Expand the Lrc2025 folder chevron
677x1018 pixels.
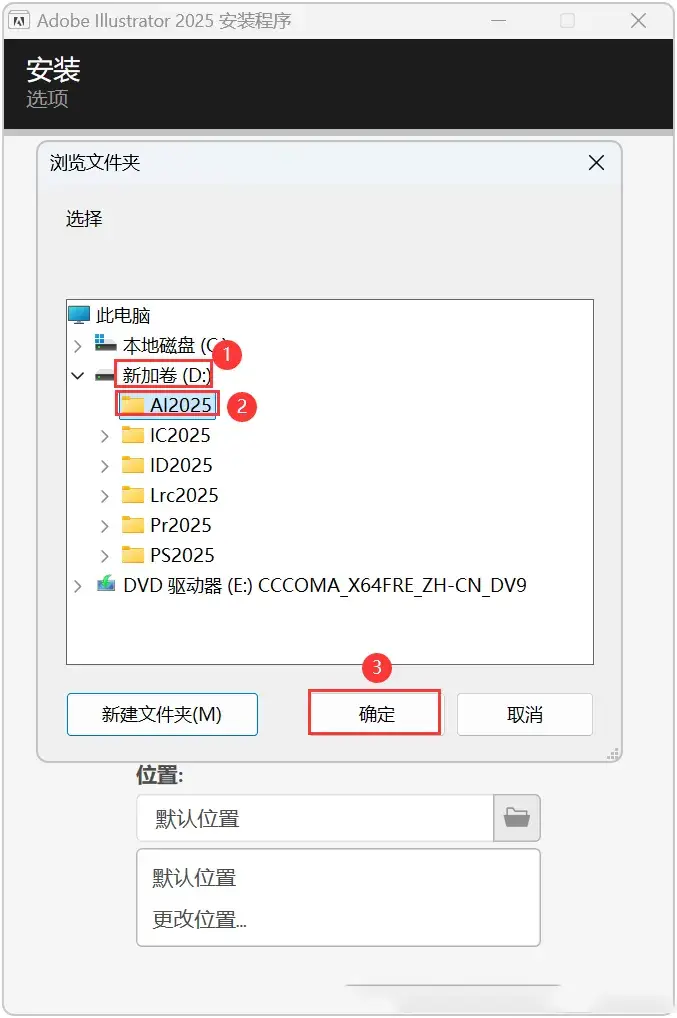coord(105,496)
